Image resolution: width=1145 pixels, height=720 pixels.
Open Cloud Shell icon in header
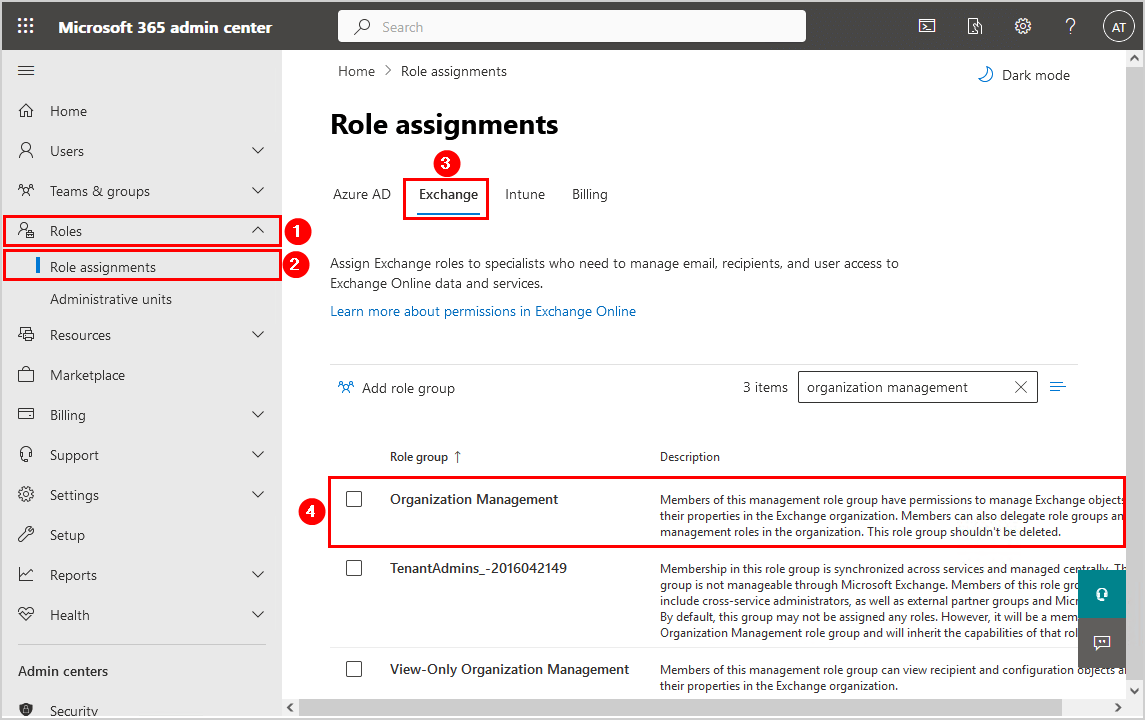coord(927,26)
